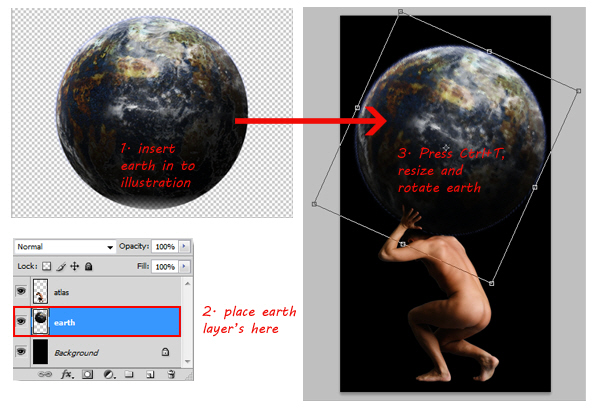Image resolution: width=597 pixels, height=412 pixels.
Task: Toggle lock transparent pixels
Action: pos(46,266)
